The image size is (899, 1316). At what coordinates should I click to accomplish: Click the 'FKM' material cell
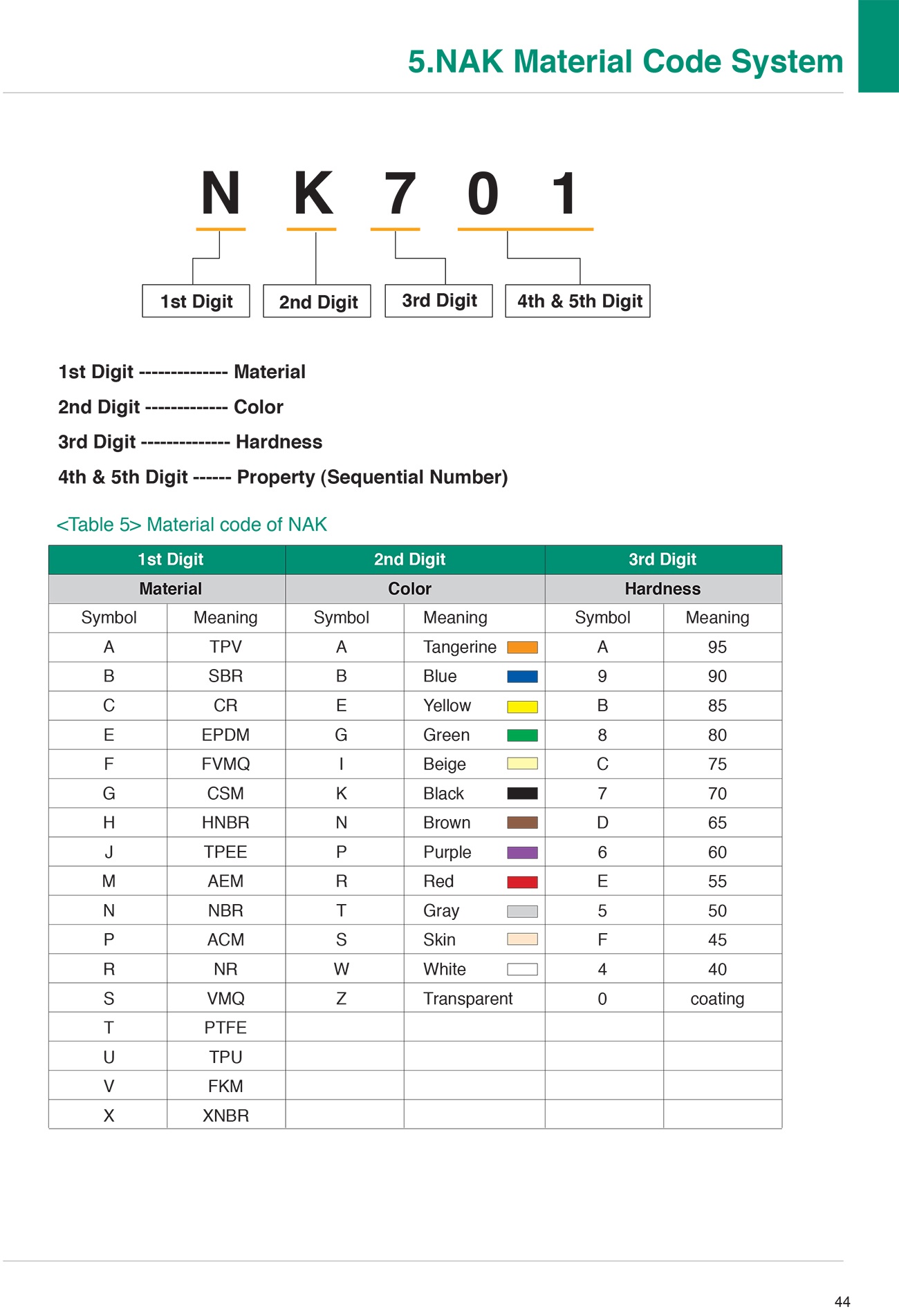coord(226,1087)
